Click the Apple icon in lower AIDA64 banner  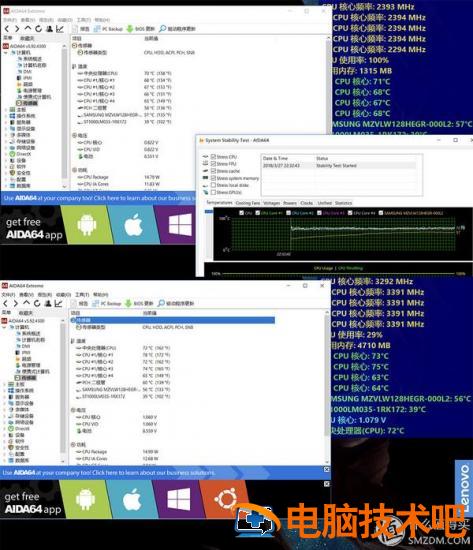click(x=132, y=499)
